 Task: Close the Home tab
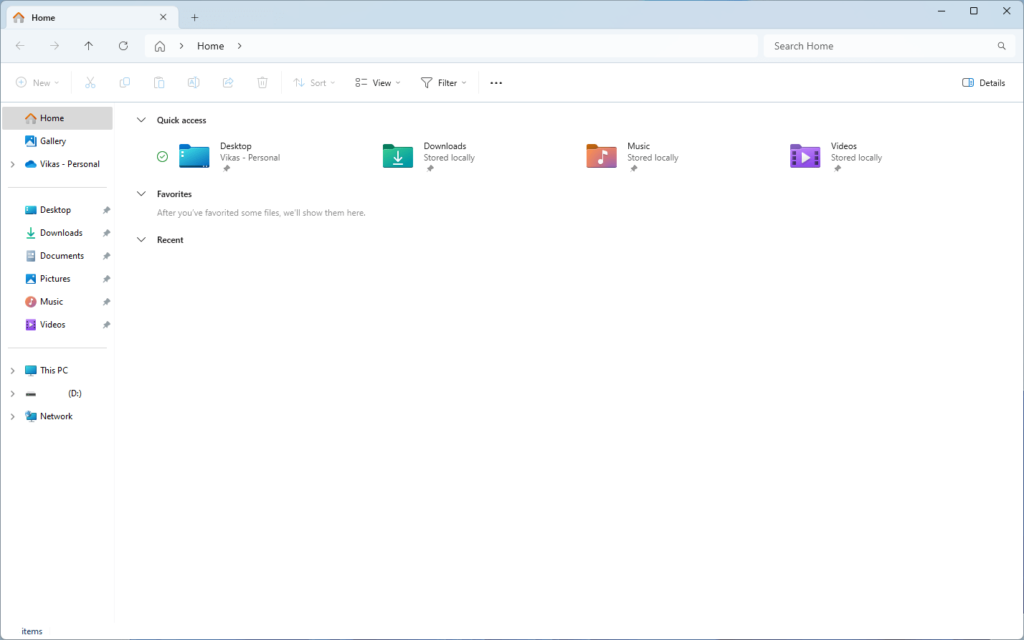click(163, 18)
